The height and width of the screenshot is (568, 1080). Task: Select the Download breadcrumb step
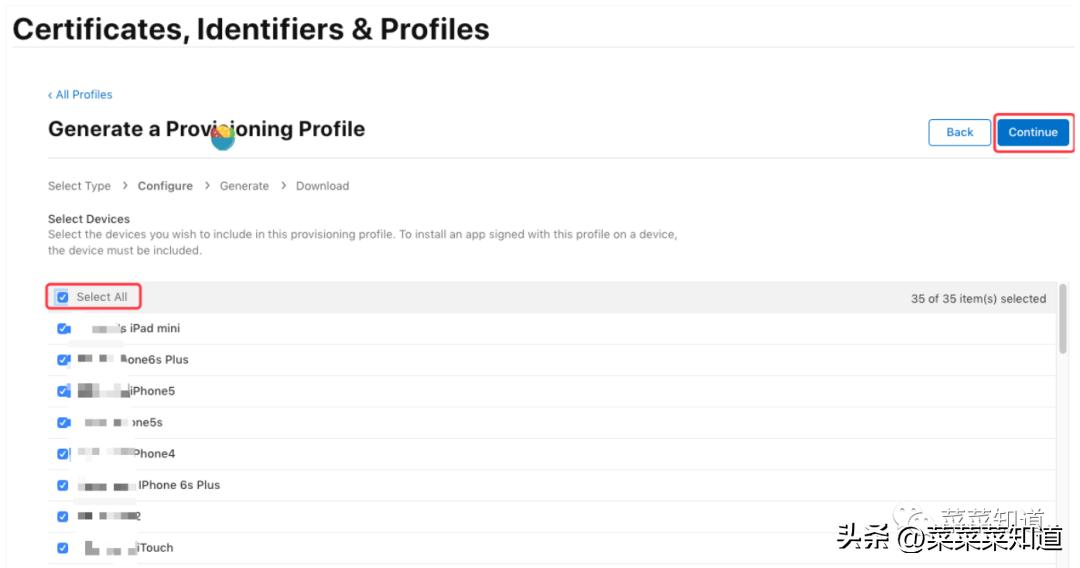[x=322, y=186]
